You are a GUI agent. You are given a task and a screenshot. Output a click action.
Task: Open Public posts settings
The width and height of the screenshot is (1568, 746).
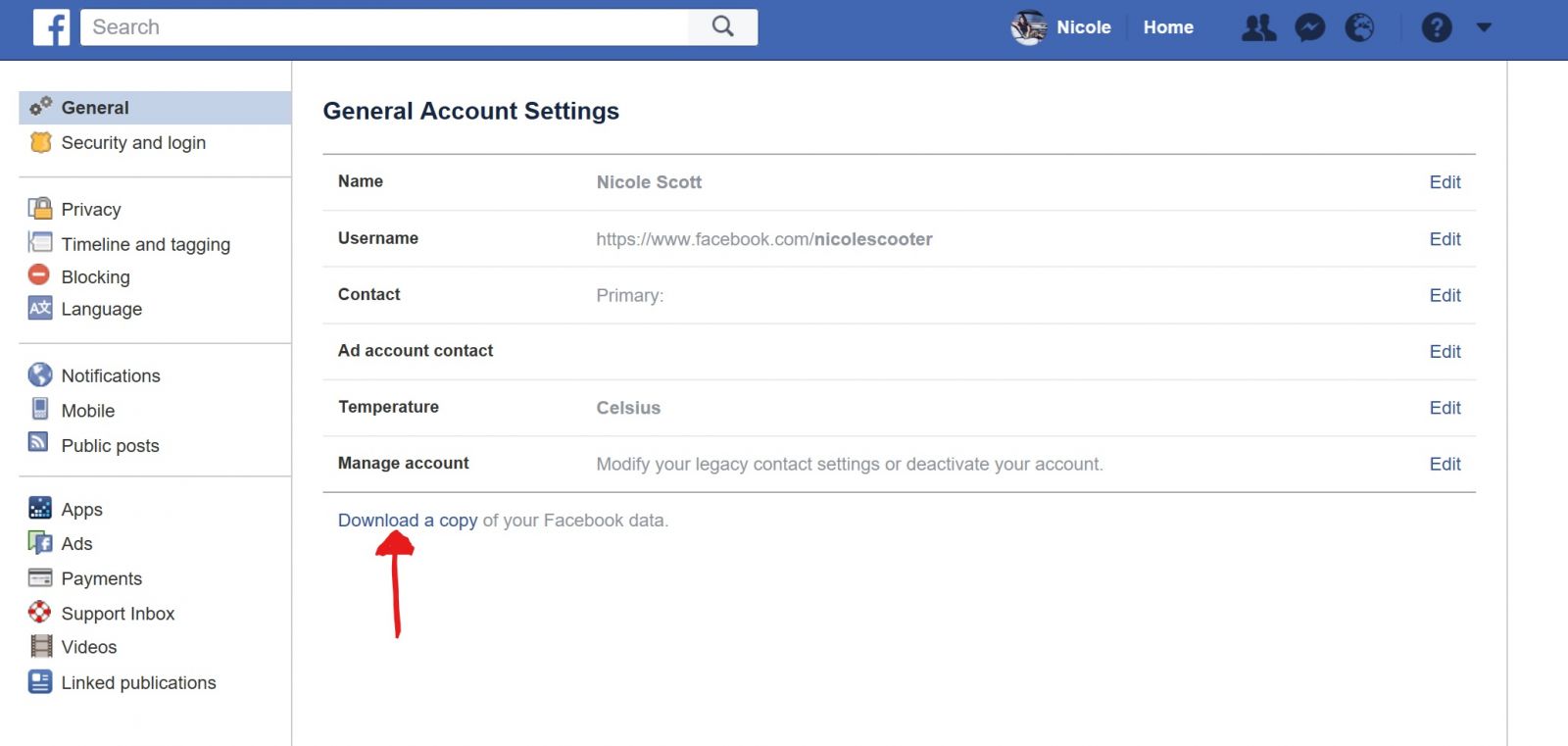(x=110, y=446)
